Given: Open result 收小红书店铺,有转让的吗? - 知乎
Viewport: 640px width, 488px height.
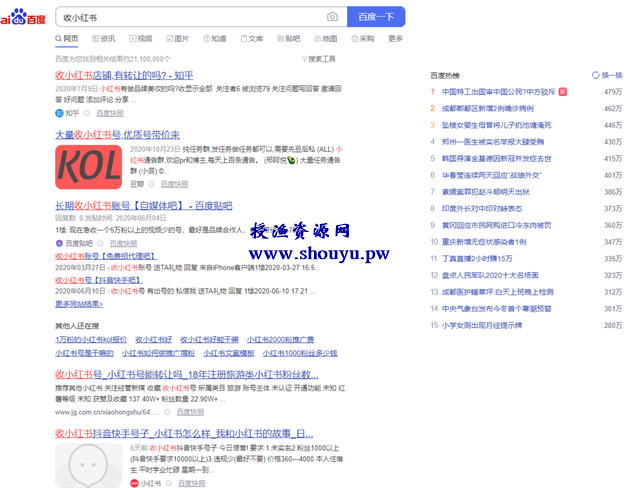Looking at the screenshot, I should click(x=124, y=75).
